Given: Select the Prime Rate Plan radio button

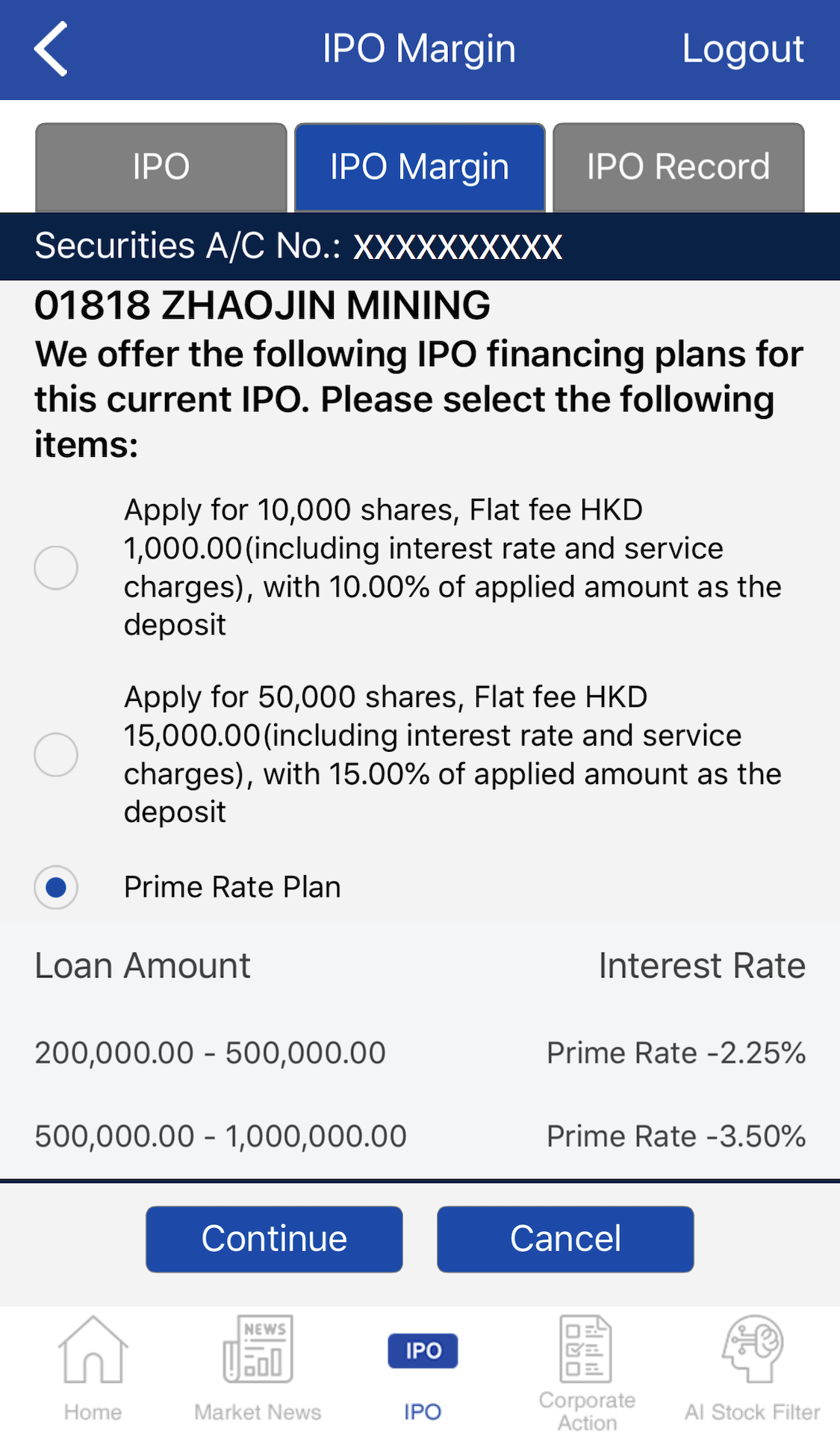Looking at the screenshot, I should pos(56,888).
